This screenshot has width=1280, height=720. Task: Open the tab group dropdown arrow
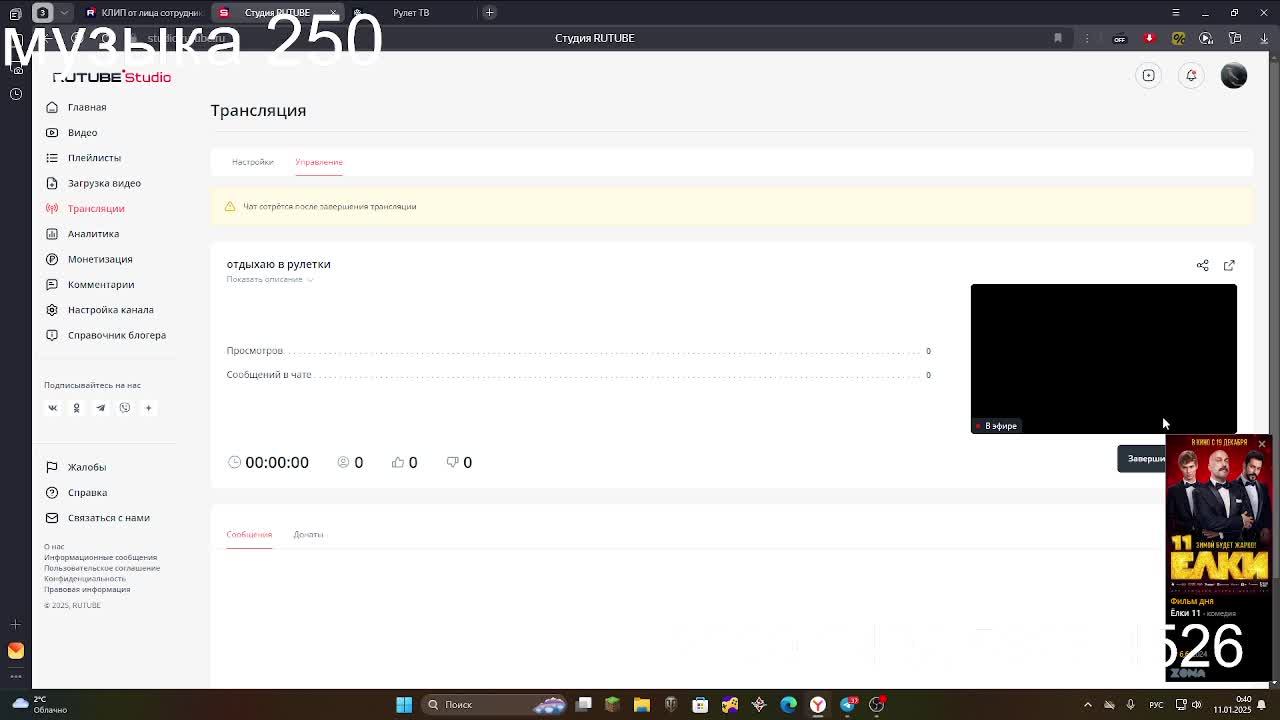click(64, 12)
